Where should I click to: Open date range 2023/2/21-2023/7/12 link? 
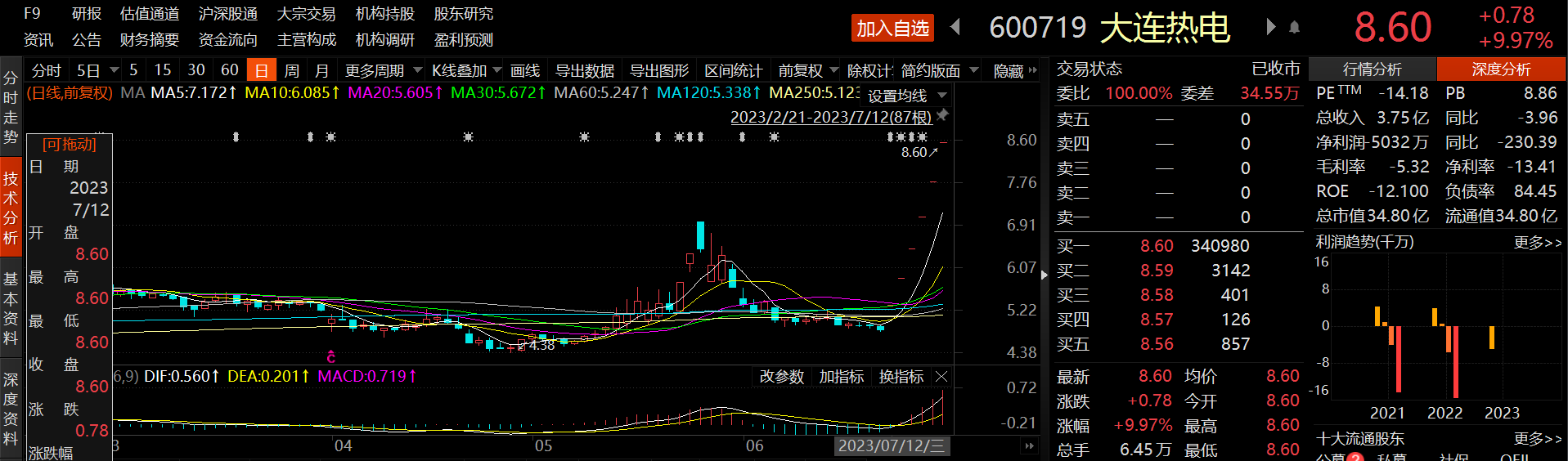click(x=831, y=117)
